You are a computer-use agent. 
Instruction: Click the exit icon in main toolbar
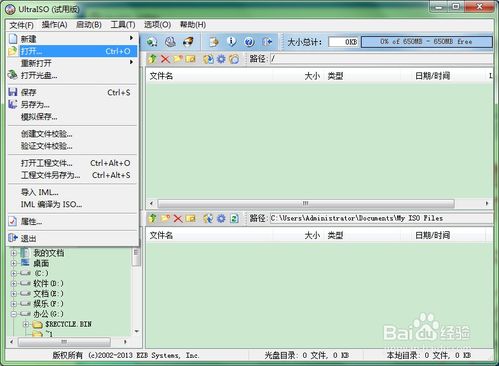(267, 42)
